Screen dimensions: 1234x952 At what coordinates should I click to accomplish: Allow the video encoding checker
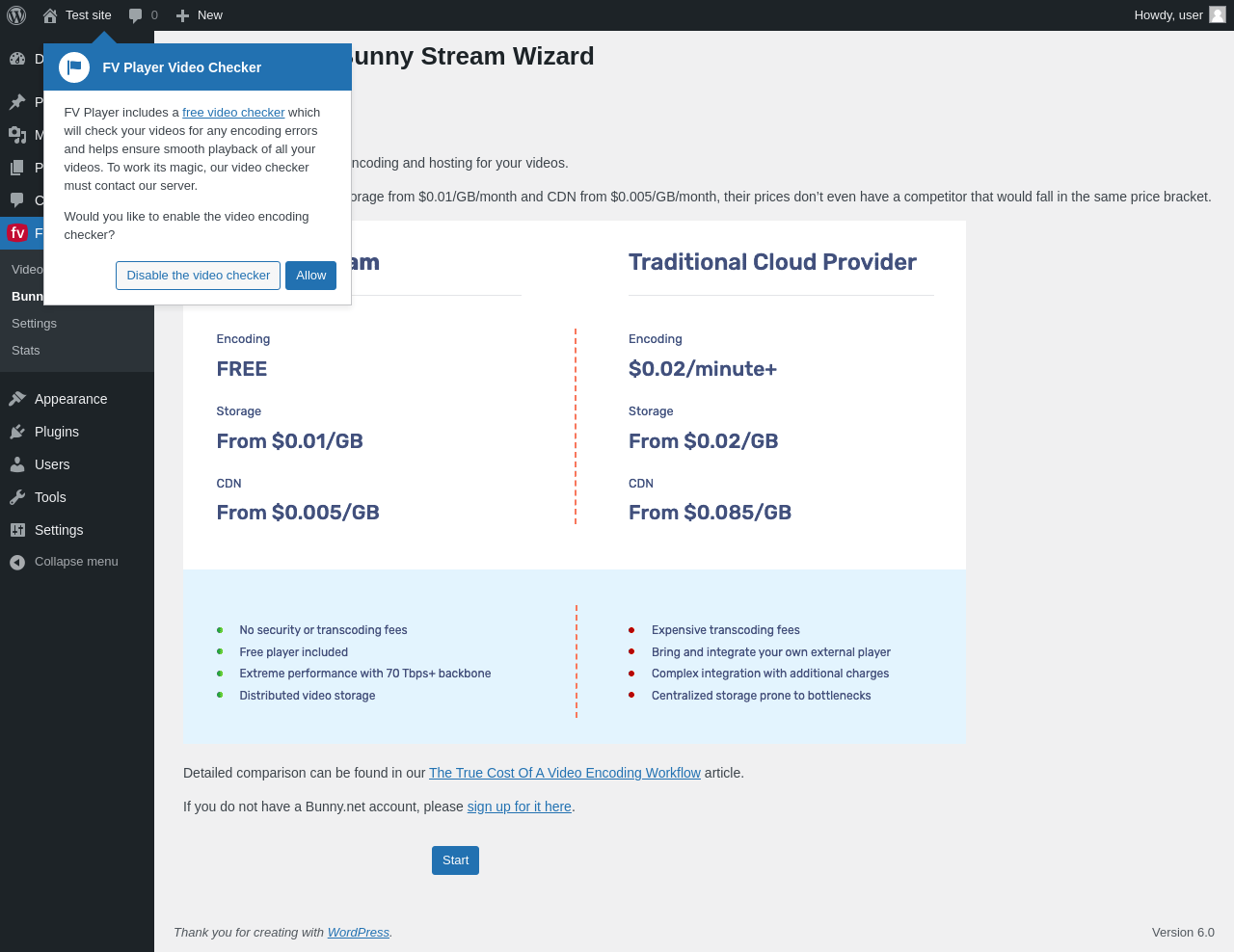point(311,276)
